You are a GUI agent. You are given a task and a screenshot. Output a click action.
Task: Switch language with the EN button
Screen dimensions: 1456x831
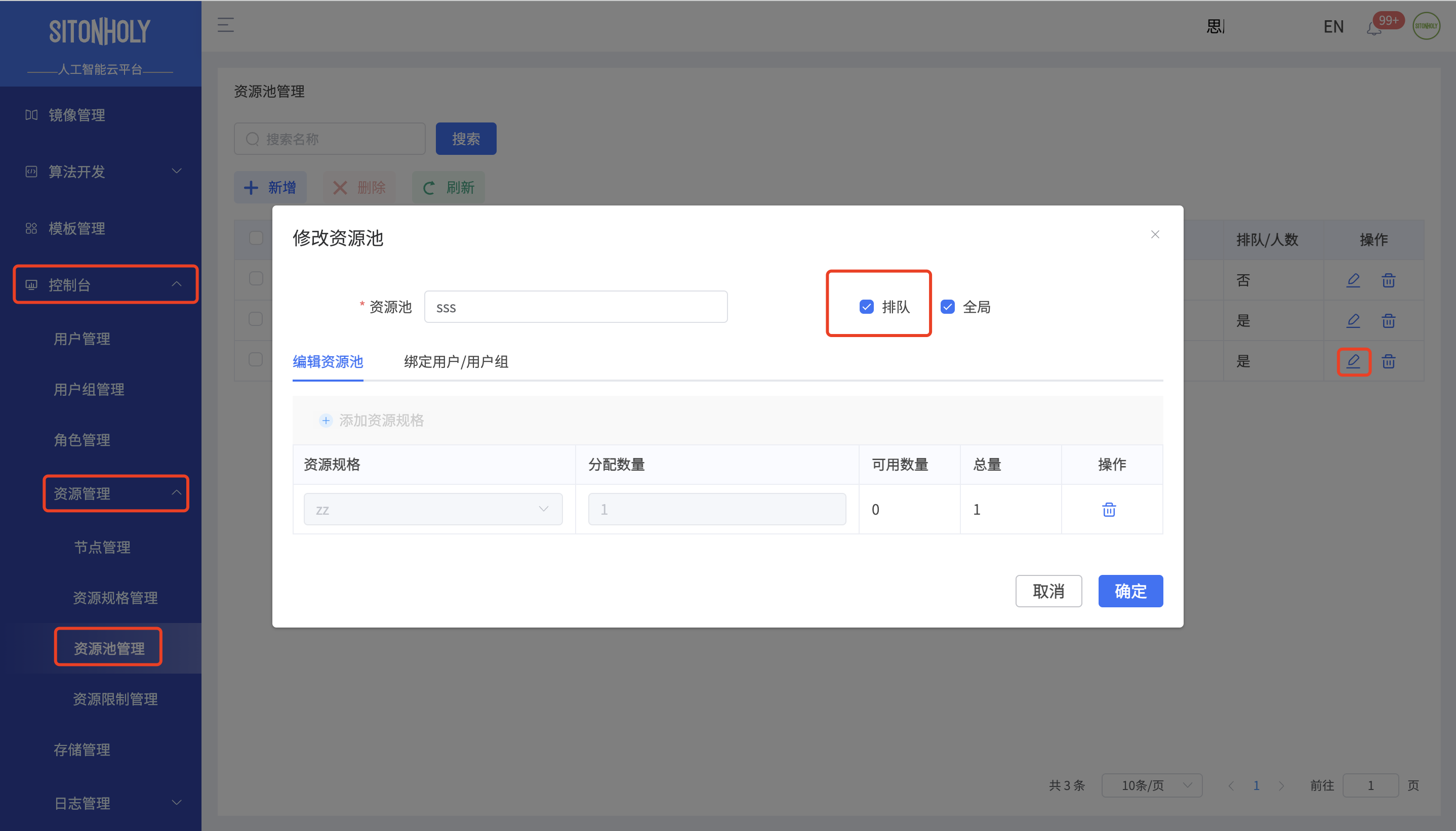click(1333, 26)
